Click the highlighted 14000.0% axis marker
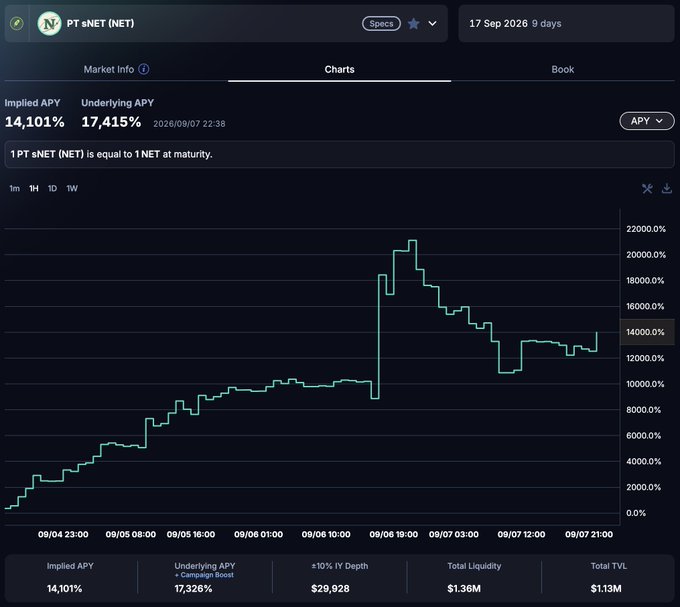680x607 pixels. [x=647, y=332]
